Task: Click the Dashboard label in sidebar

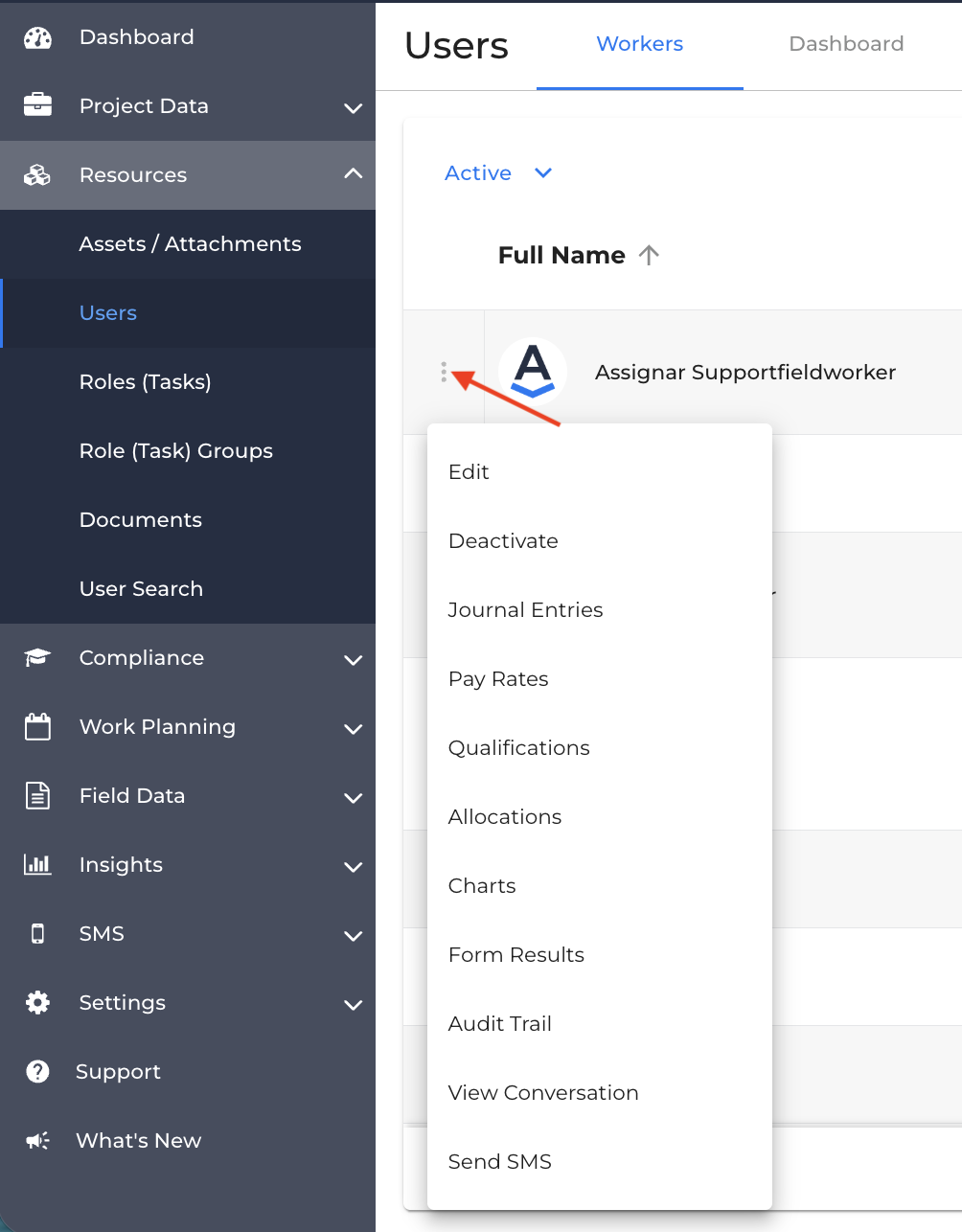Action: click(x=136, y=37)
